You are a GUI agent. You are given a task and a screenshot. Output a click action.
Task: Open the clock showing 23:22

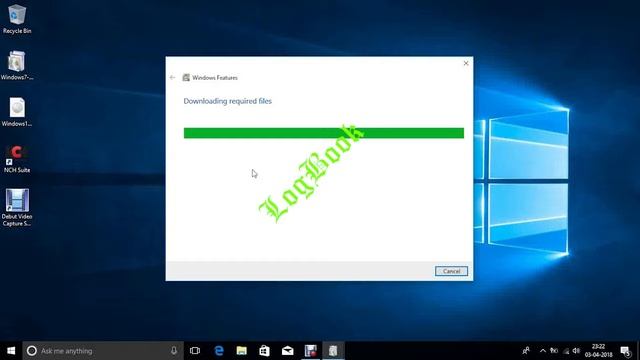tap(598, 351)
